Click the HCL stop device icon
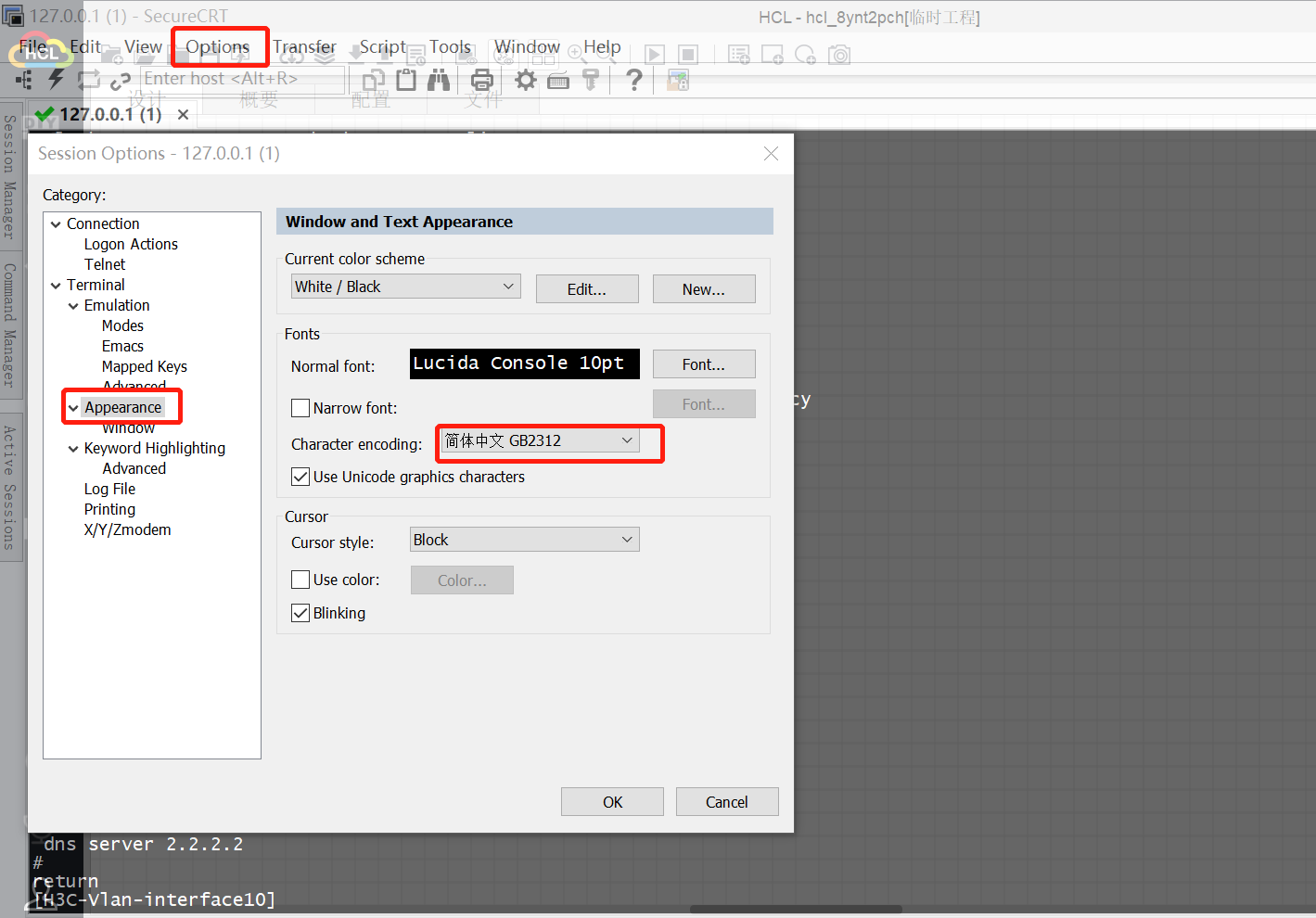Image resolution: width=1316 pixels, height=918 pixels. coord(688,55)
